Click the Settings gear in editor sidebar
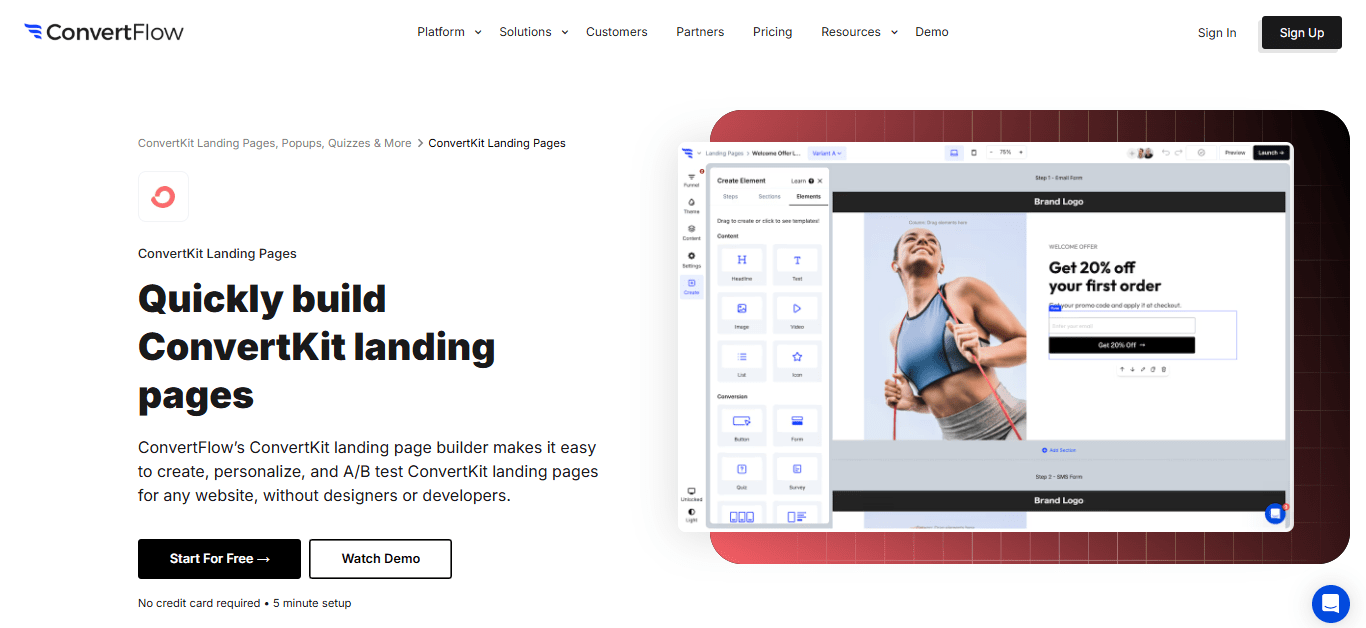The height and width of the screenshot is (628, 1366). (x=691, y=259)
